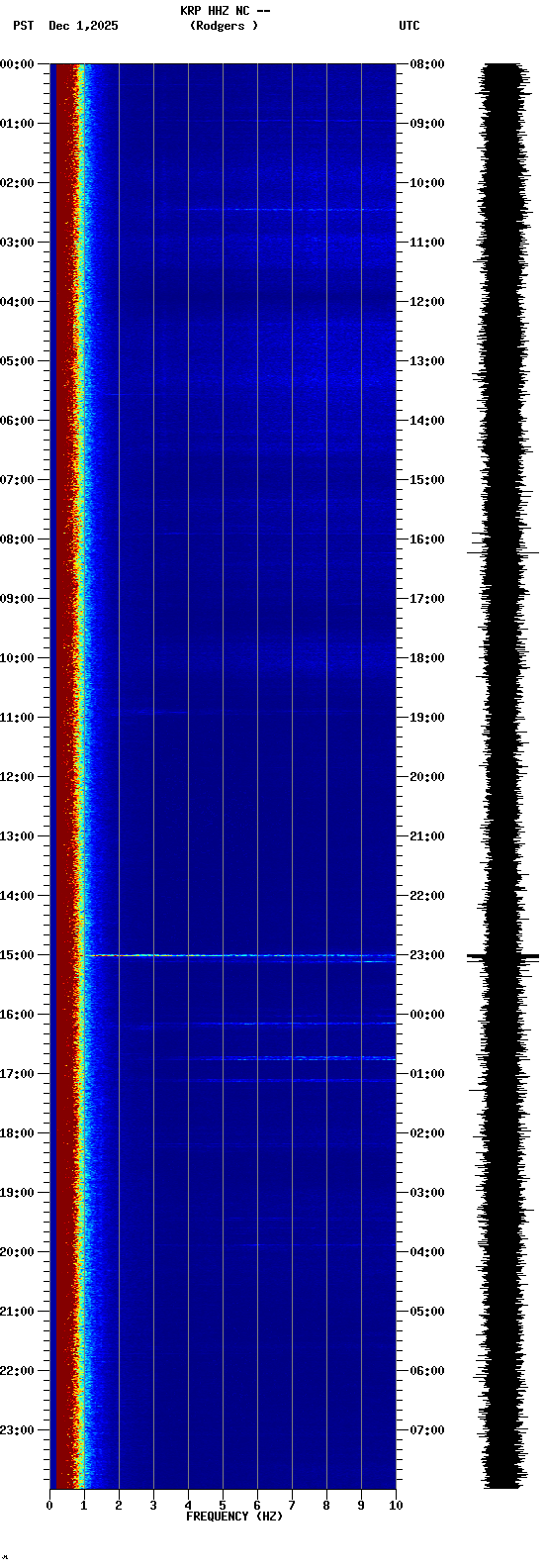Click the frequency axis tick label '5'
546x1568 pixels.
[223, 1506]
